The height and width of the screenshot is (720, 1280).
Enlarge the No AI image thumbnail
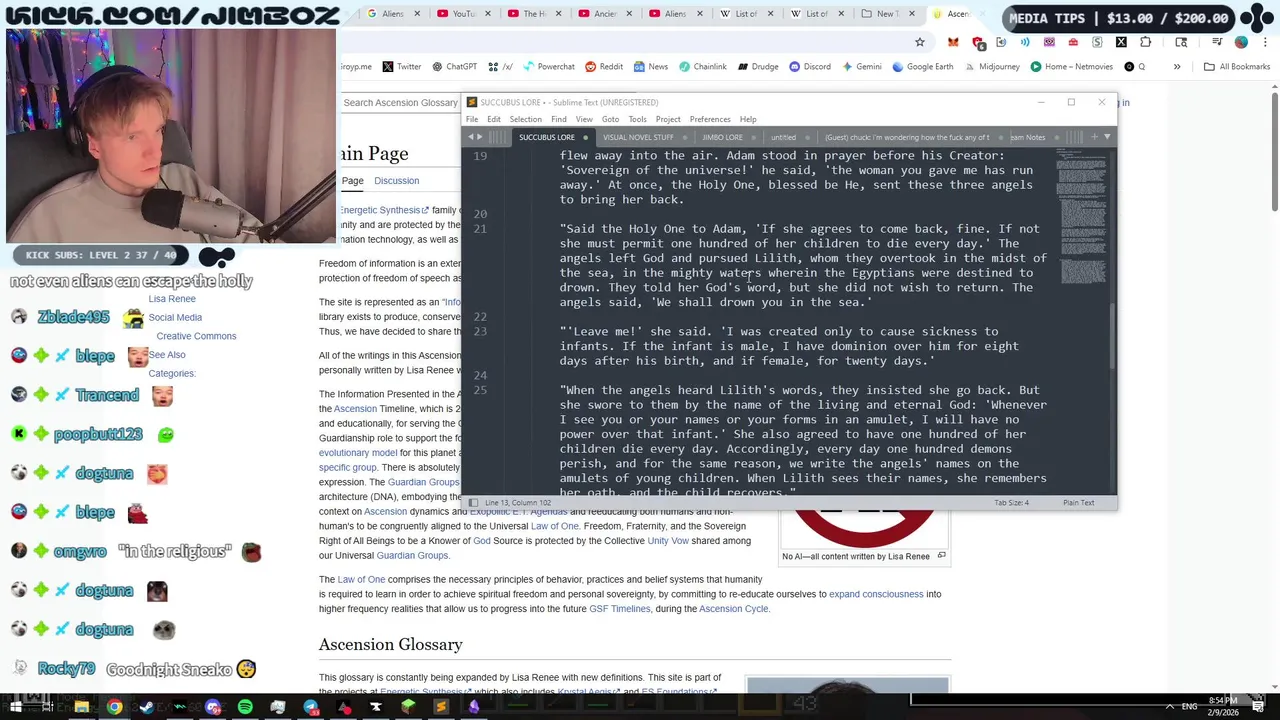click(941, 556)
